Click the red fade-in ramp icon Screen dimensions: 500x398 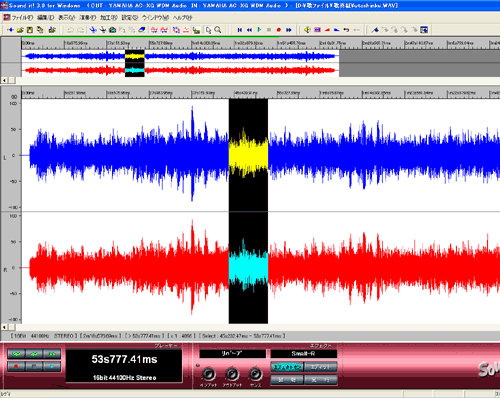click(327, 30)
